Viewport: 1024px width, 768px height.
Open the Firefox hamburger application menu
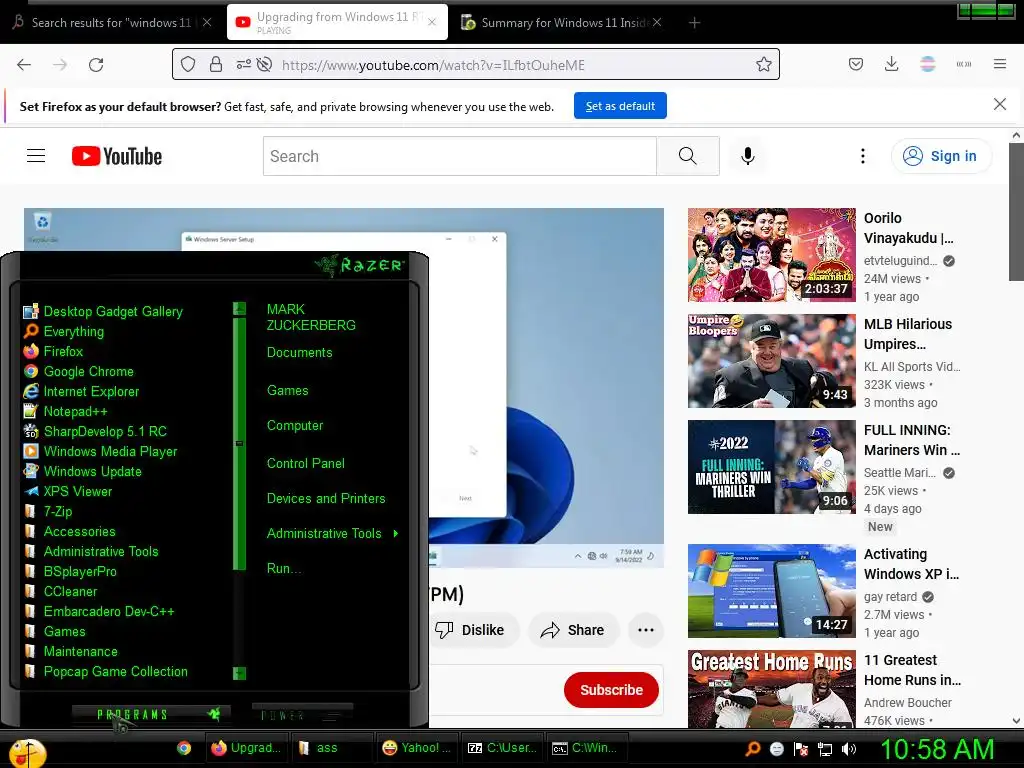click(999, 64)
